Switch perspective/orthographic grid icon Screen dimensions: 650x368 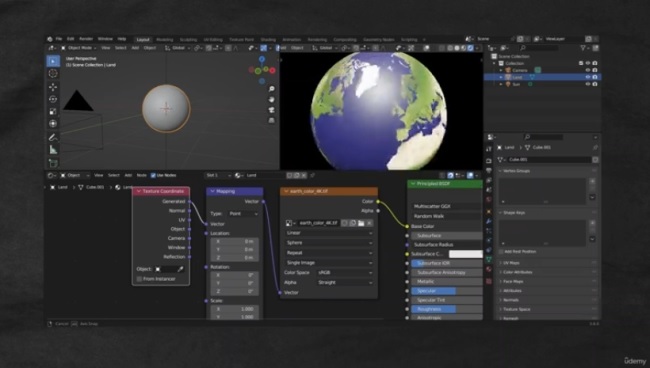[x=272, y=120]
